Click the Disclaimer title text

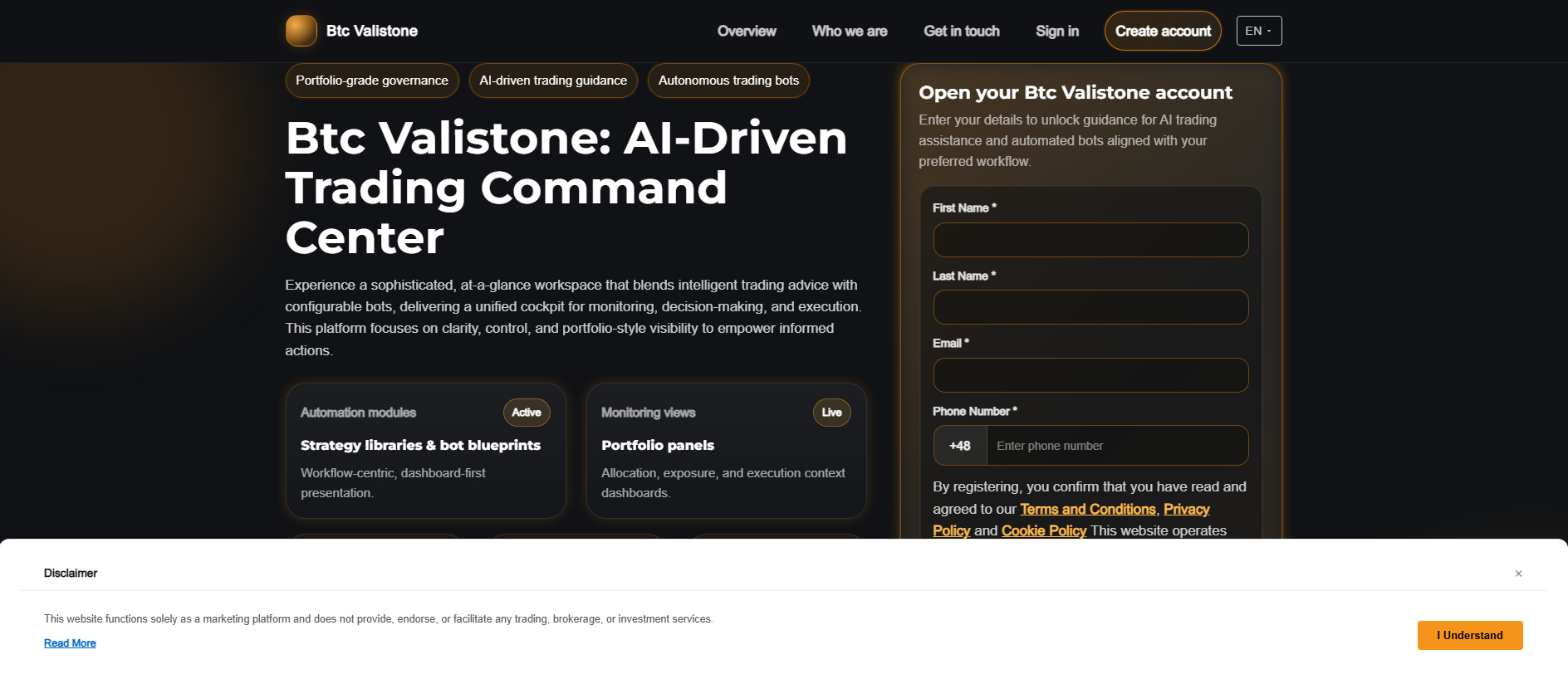71,573
